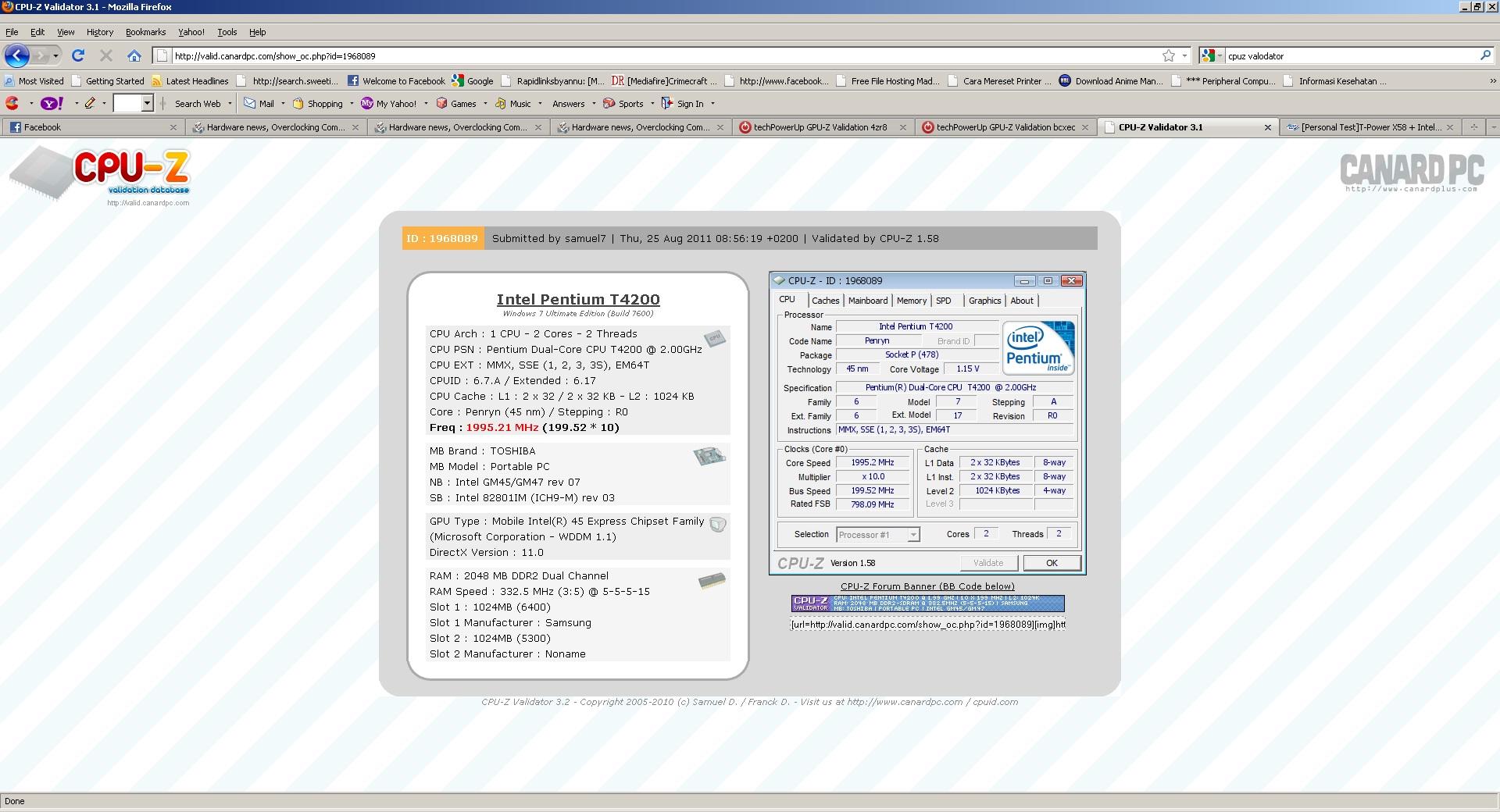This screenshot has width=1500, height=812.
Task: Open the bookmarks overflow chevron
Action: pos(1492,80)
